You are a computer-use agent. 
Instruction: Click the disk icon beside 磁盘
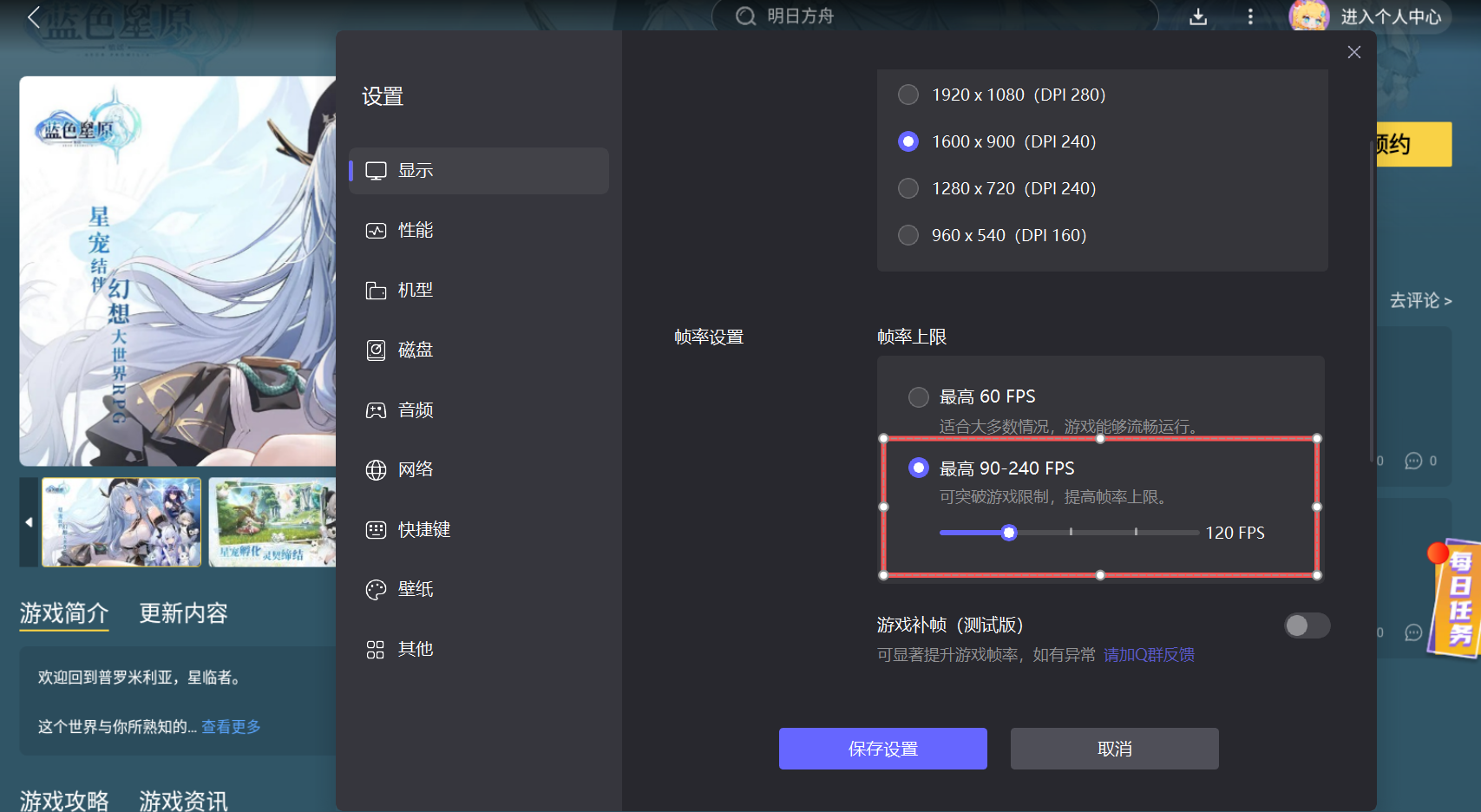coord(376,350)
